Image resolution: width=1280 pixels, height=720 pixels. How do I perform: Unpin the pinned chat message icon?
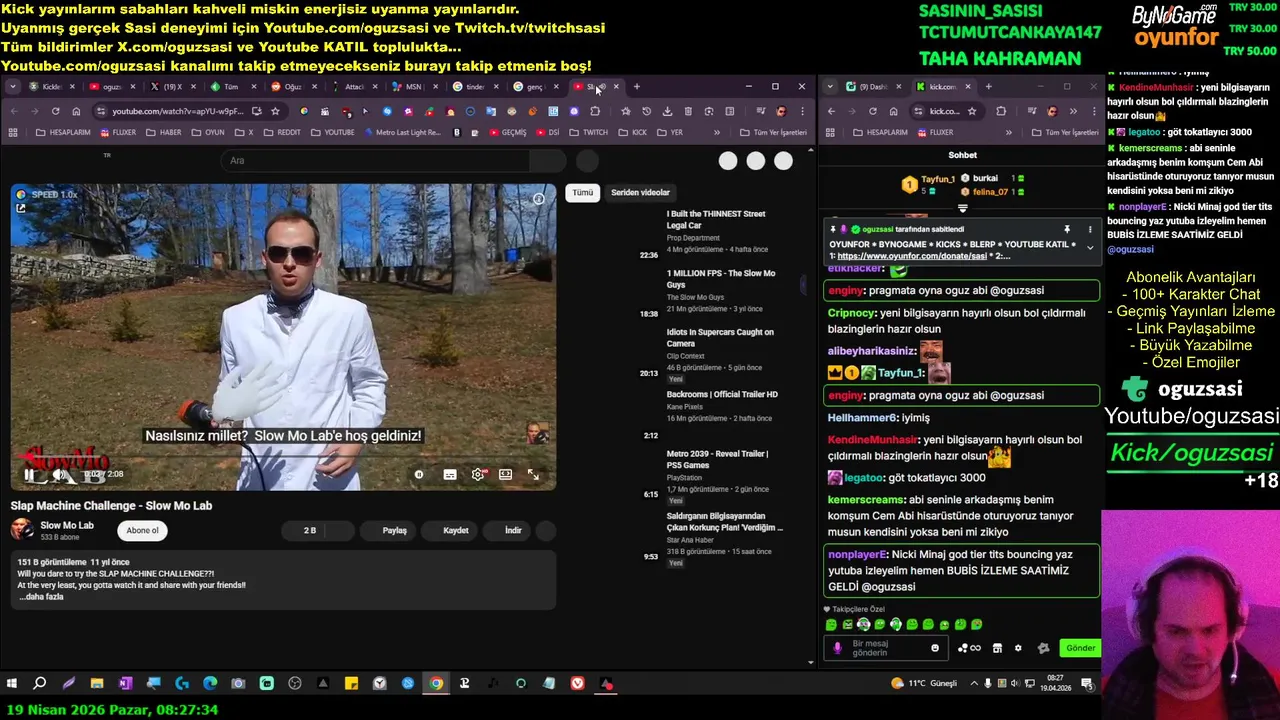click(x=1067, y=229)
